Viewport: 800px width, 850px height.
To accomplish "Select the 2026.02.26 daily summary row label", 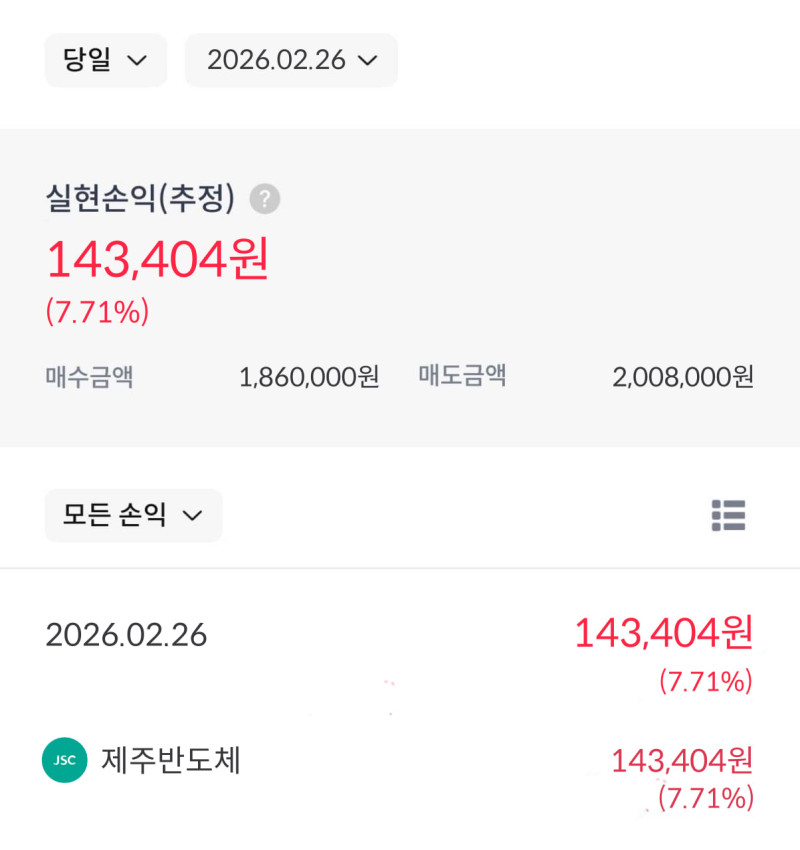I will (x=126, y=634).
